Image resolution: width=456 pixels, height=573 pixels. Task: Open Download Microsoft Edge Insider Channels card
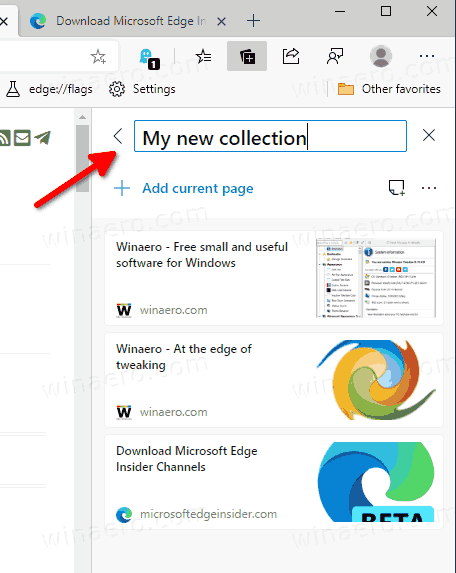(274, 482)
